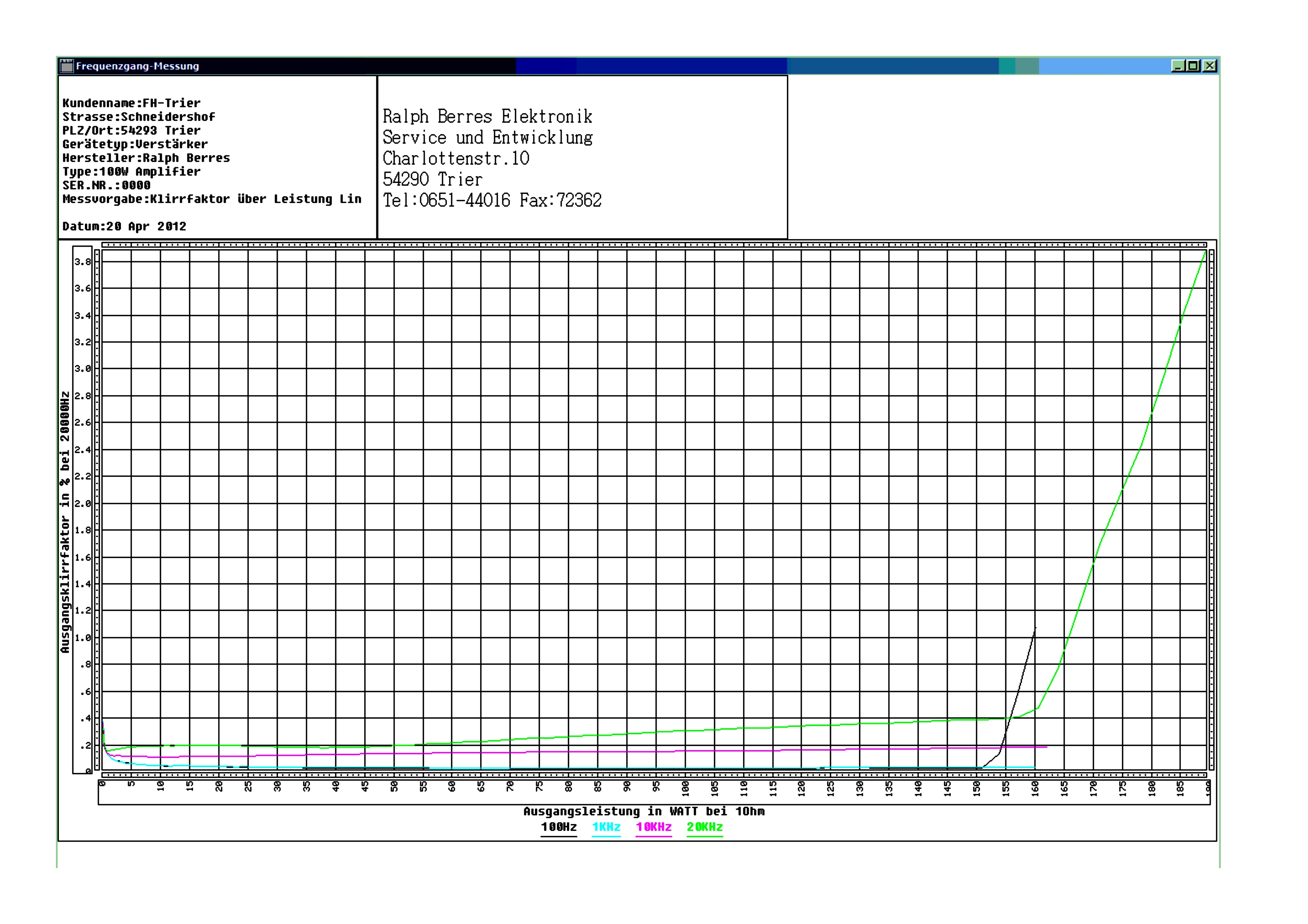The height and width of the screenshot is (924, 1308).
Task: Click the Ralph Berres Elektronik heading
Action: tap(487, 117)
